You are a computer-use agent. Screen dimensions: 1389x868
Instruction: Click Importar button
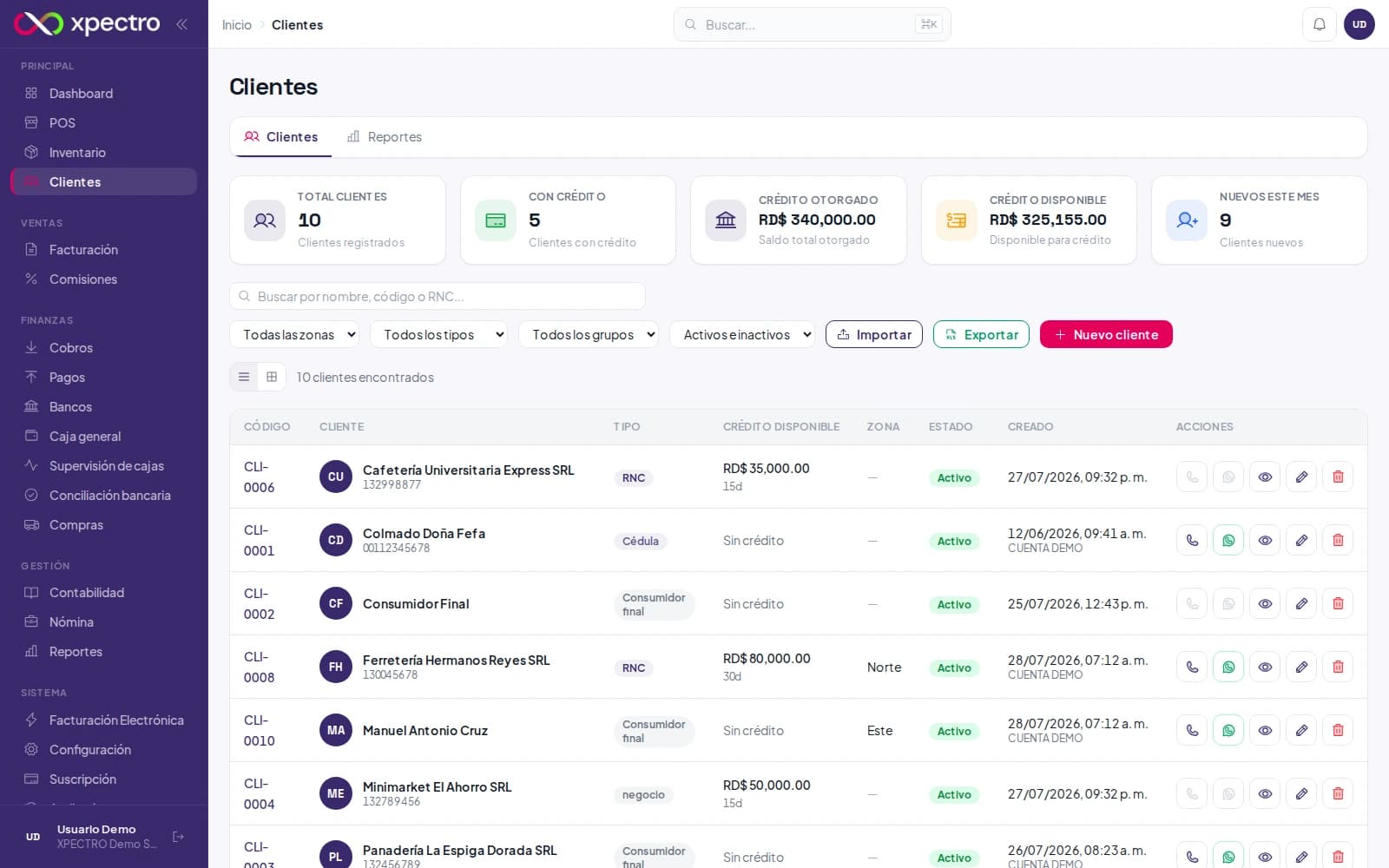coord(874,334)
